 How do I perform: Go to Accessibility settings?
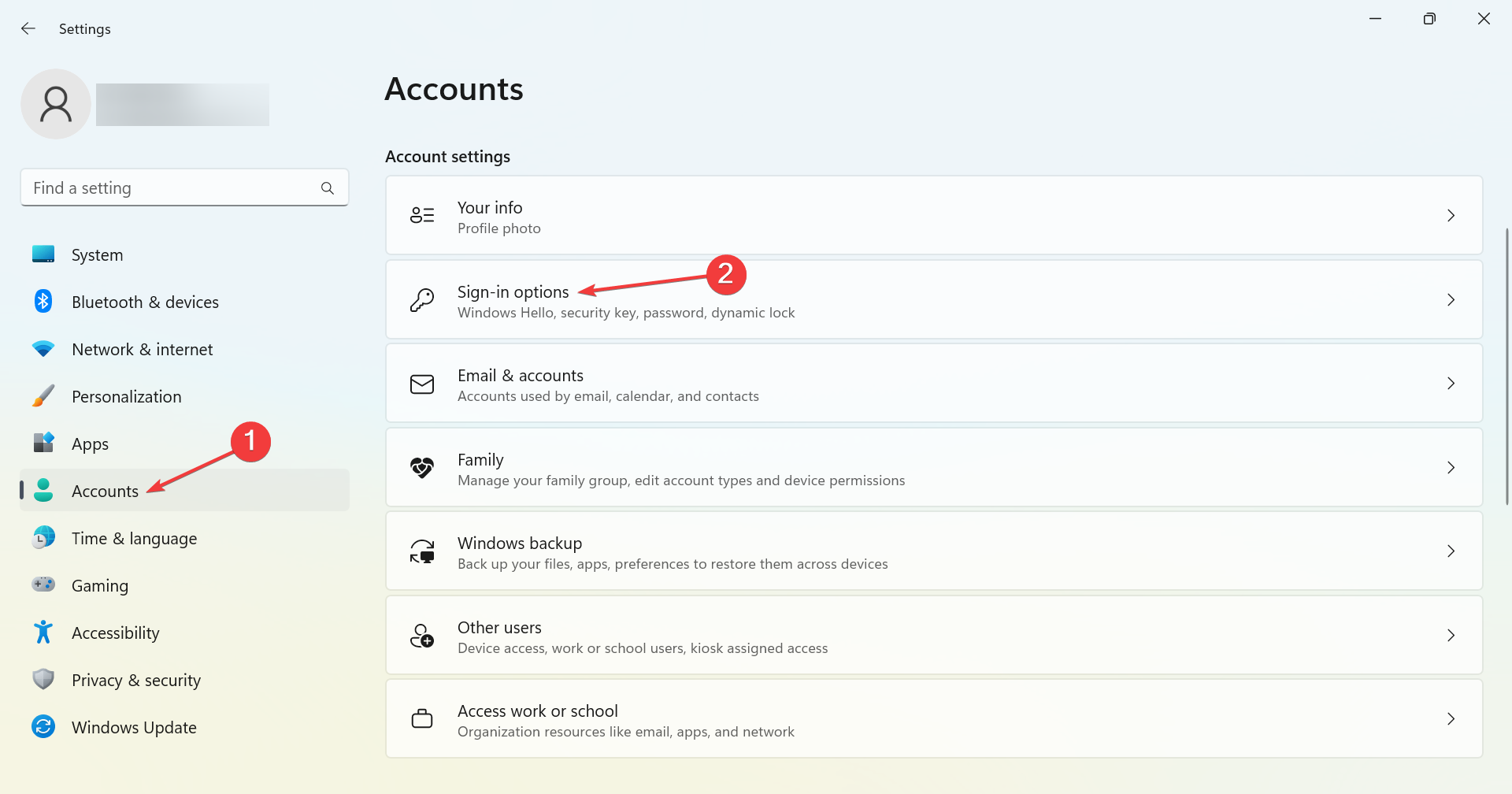(184, 633)
